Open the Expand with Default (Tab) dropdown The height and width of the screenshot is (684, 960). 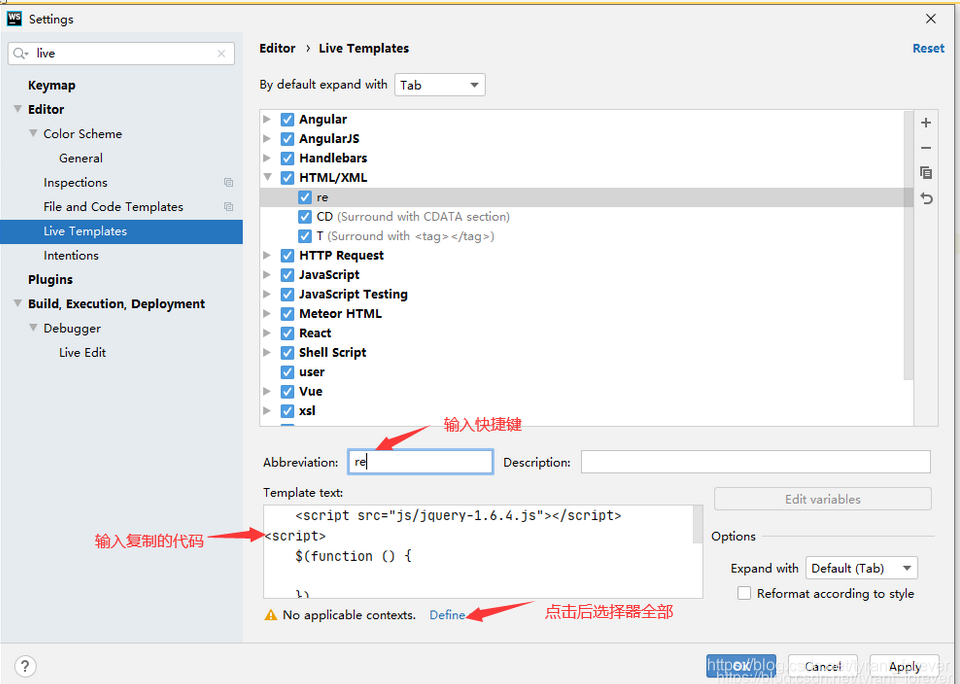tap(861, 568)
